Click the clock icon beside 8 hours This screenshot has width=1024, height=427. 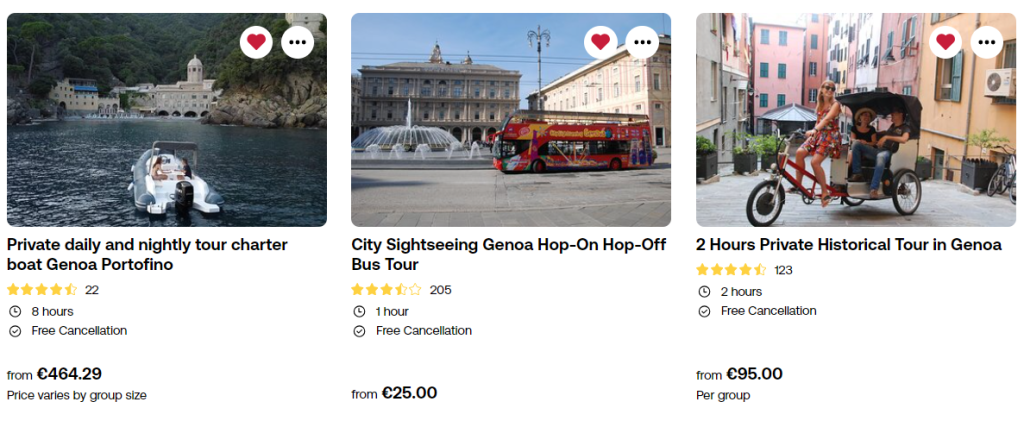(15, 311)
